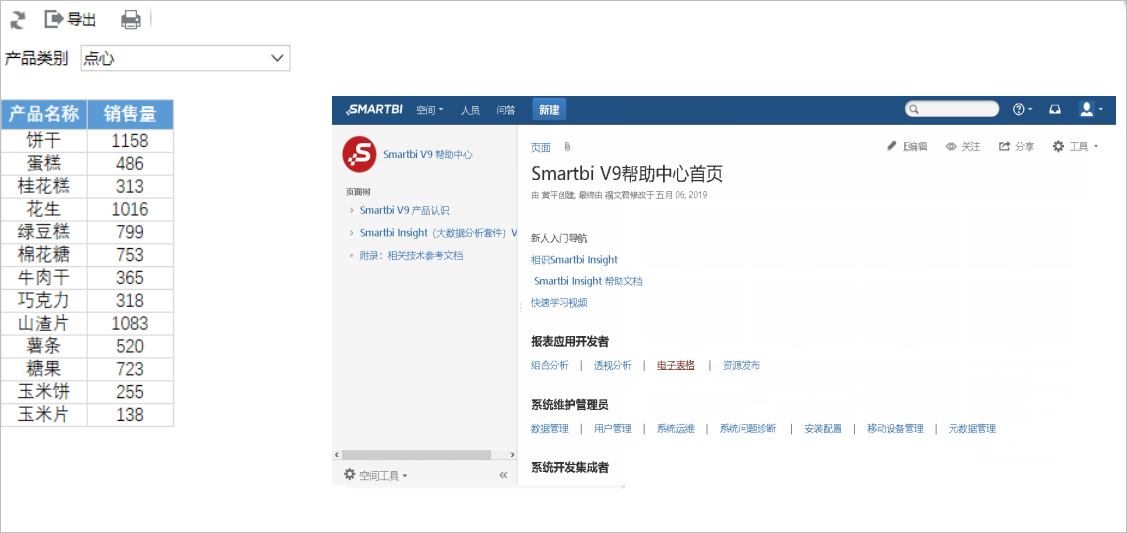Viewport: 1127px width, 533px height.
Task: Open the 产品类别 dropdown showing 点心
Action: point(185,59)
